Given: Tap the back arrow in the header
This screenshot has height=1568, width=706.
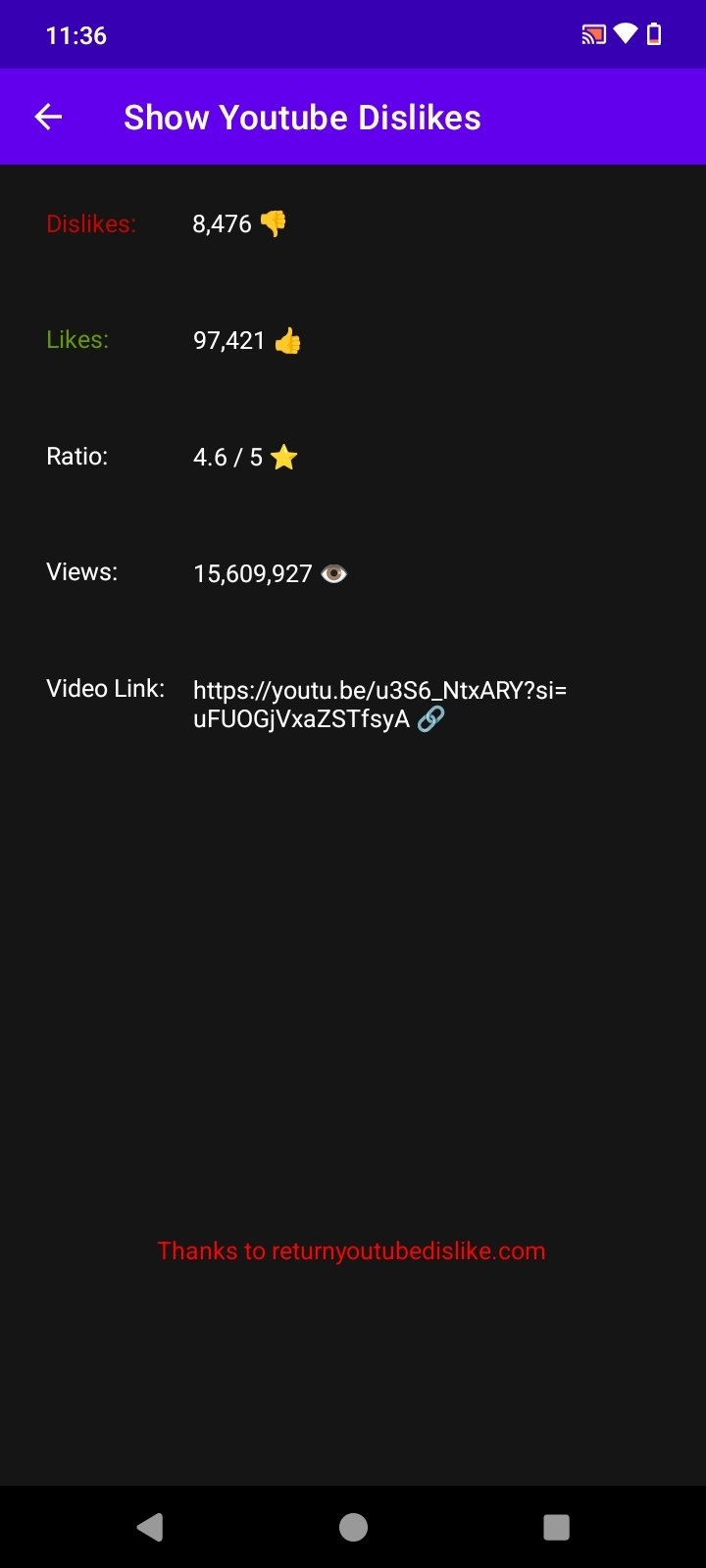Looking at the screenshot, I should click(x=48, y=118).
